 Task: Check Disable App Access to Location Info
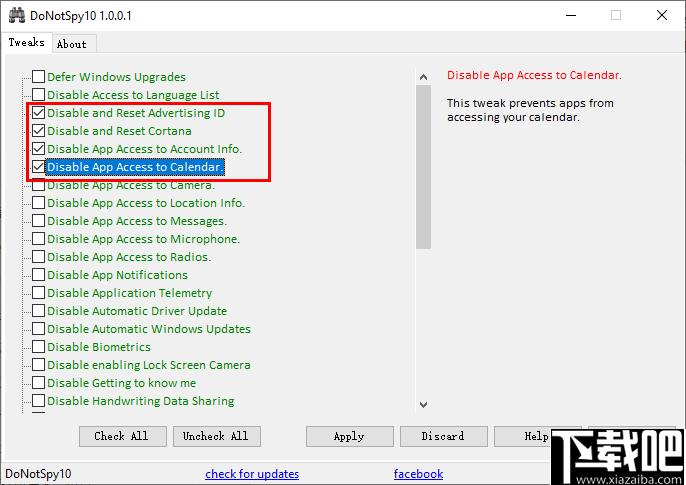[x=38, y=202]
